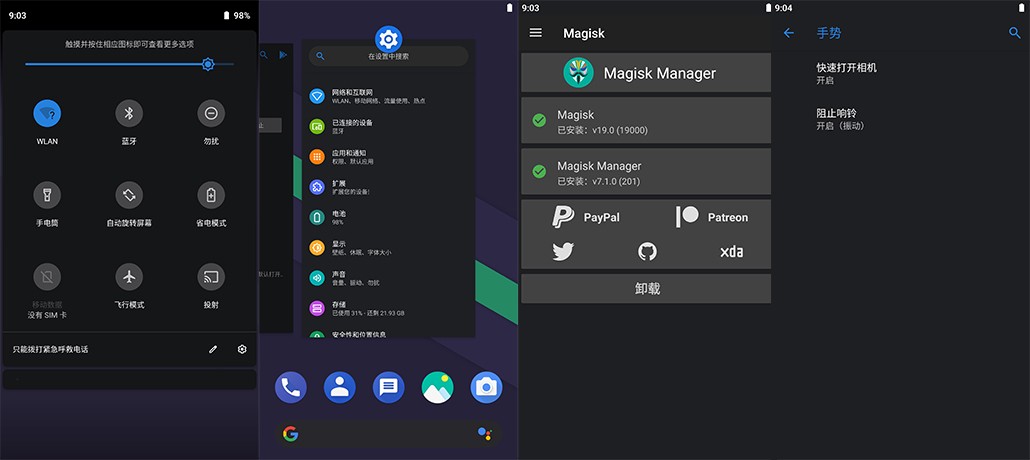Tap the Magisk Manager logo icon
Image resolution: width=1030 pixels, height=460 pixels.
(578, 73)
